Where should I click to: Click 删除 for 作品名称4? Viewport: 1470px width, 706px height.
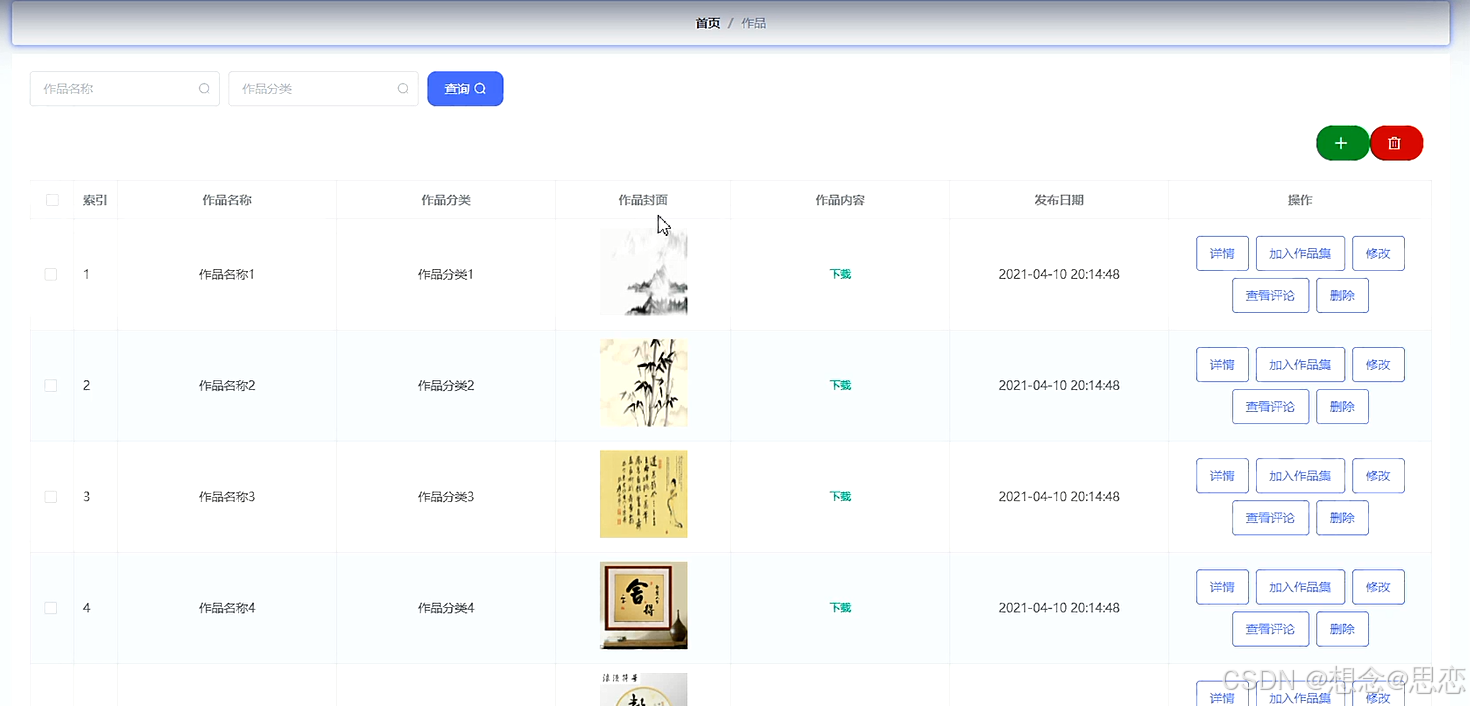pyautogui.click(x=1342, y=629)
